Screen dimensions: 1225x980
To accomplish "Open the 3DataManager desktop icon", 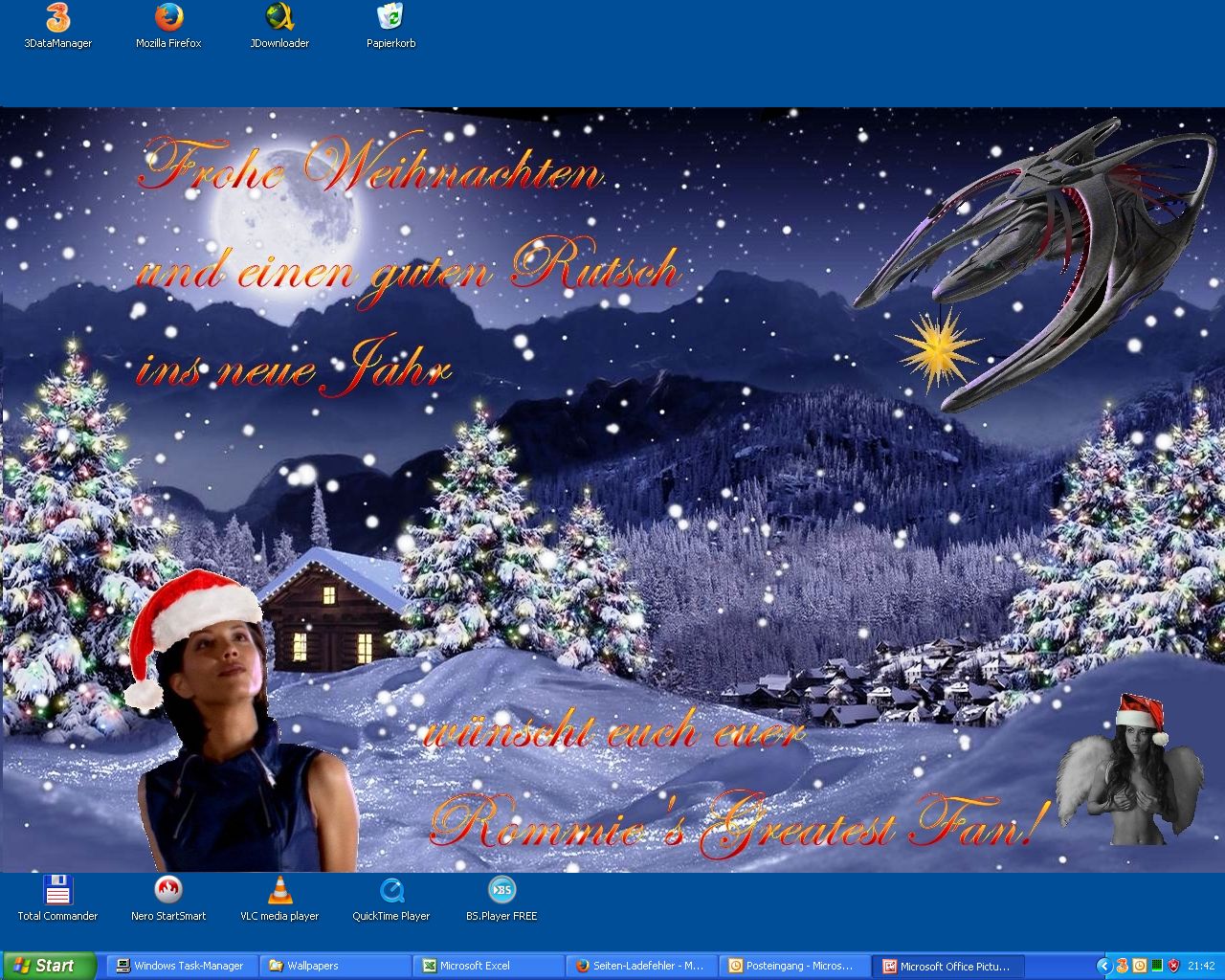I will (57, 19).
